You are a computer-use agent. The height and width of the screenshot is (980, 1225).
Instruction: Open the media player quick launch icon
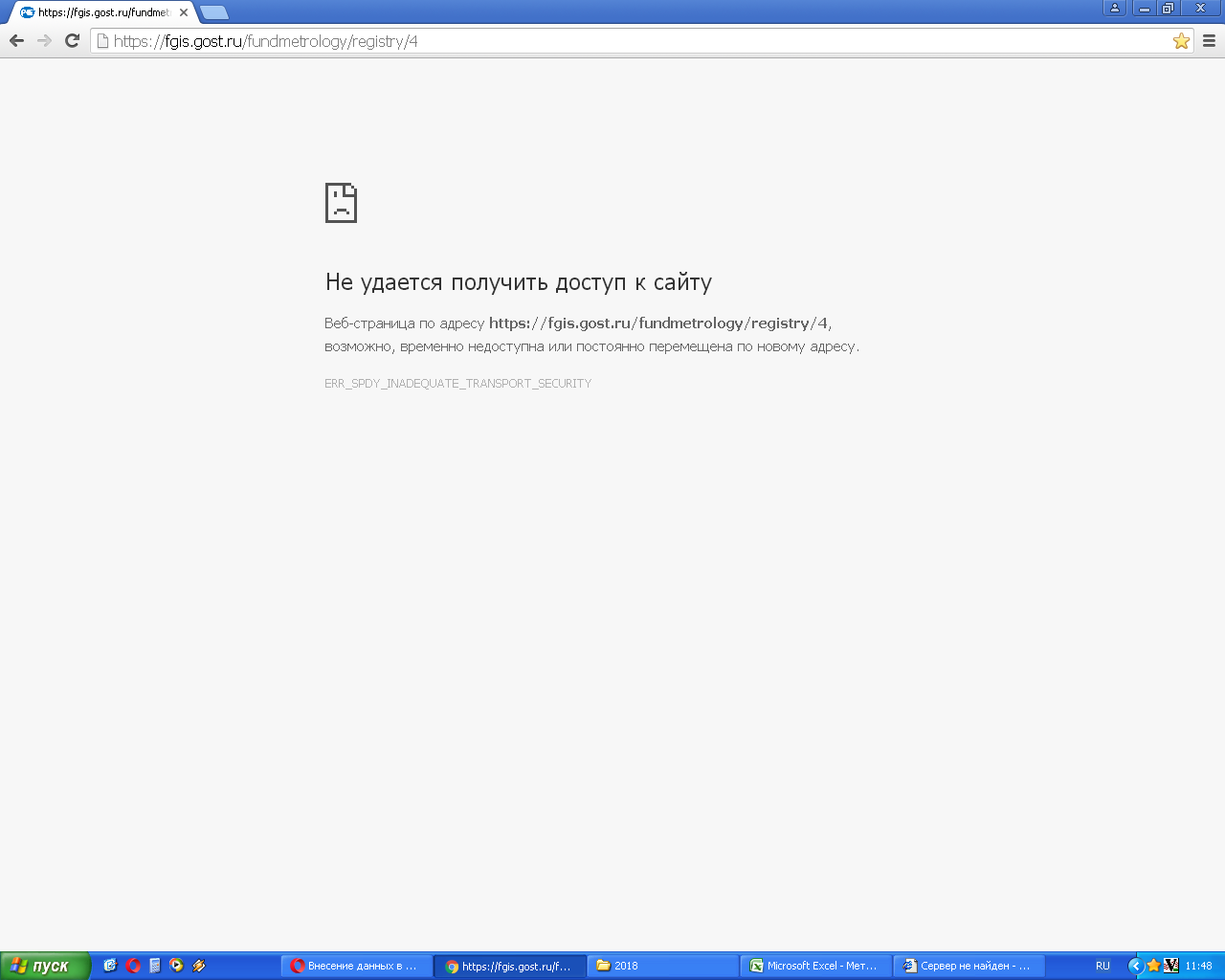coord(176,966)
